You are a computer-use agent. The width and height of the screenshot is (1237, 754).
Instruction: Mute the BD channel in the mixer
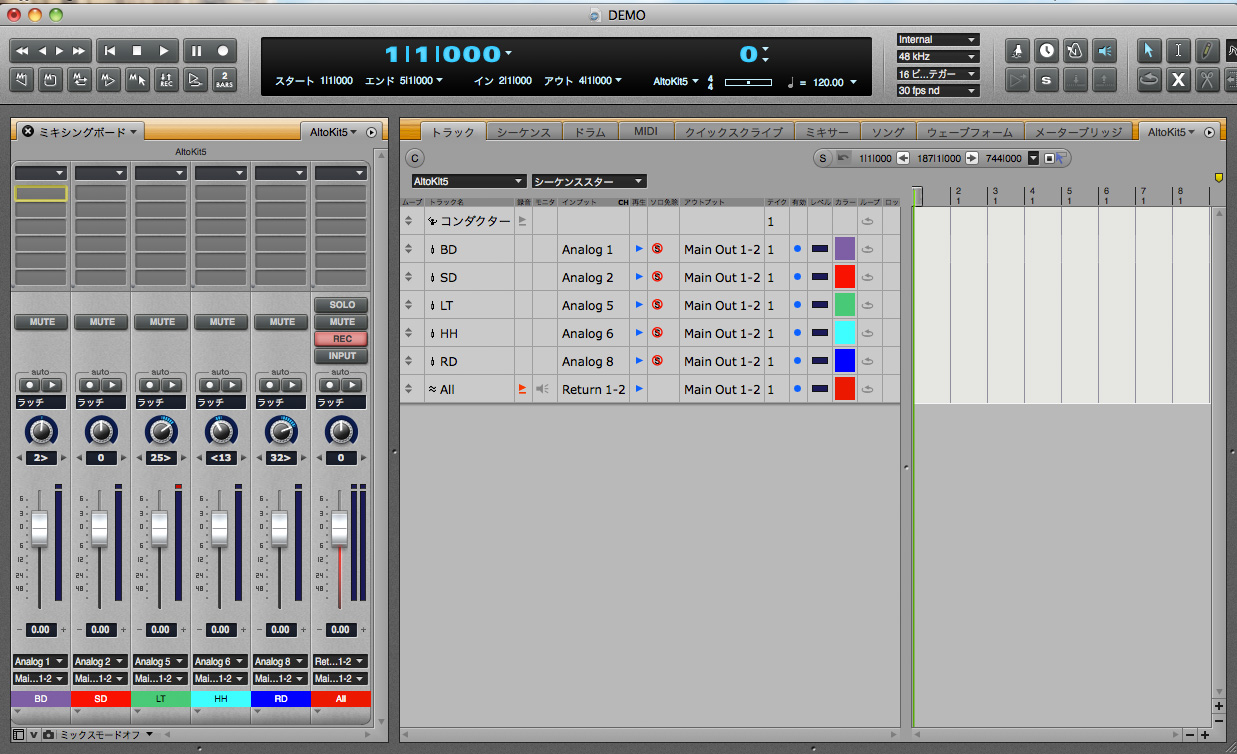pyautogui.click(x=41, y=322)
